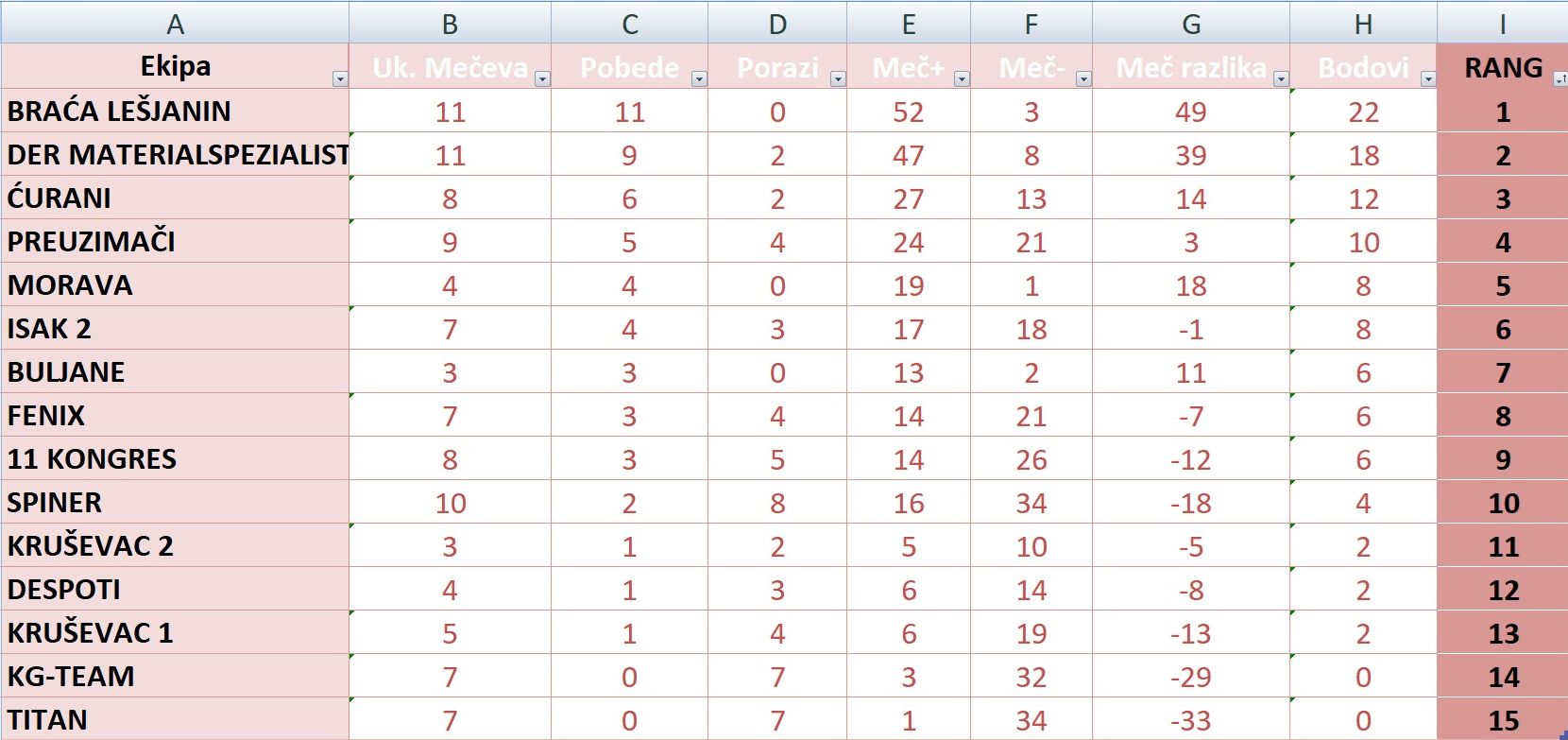Select MORAVA's Meč razlika value 18
The image size is (1568, 740).
(x=1190, y=284)
